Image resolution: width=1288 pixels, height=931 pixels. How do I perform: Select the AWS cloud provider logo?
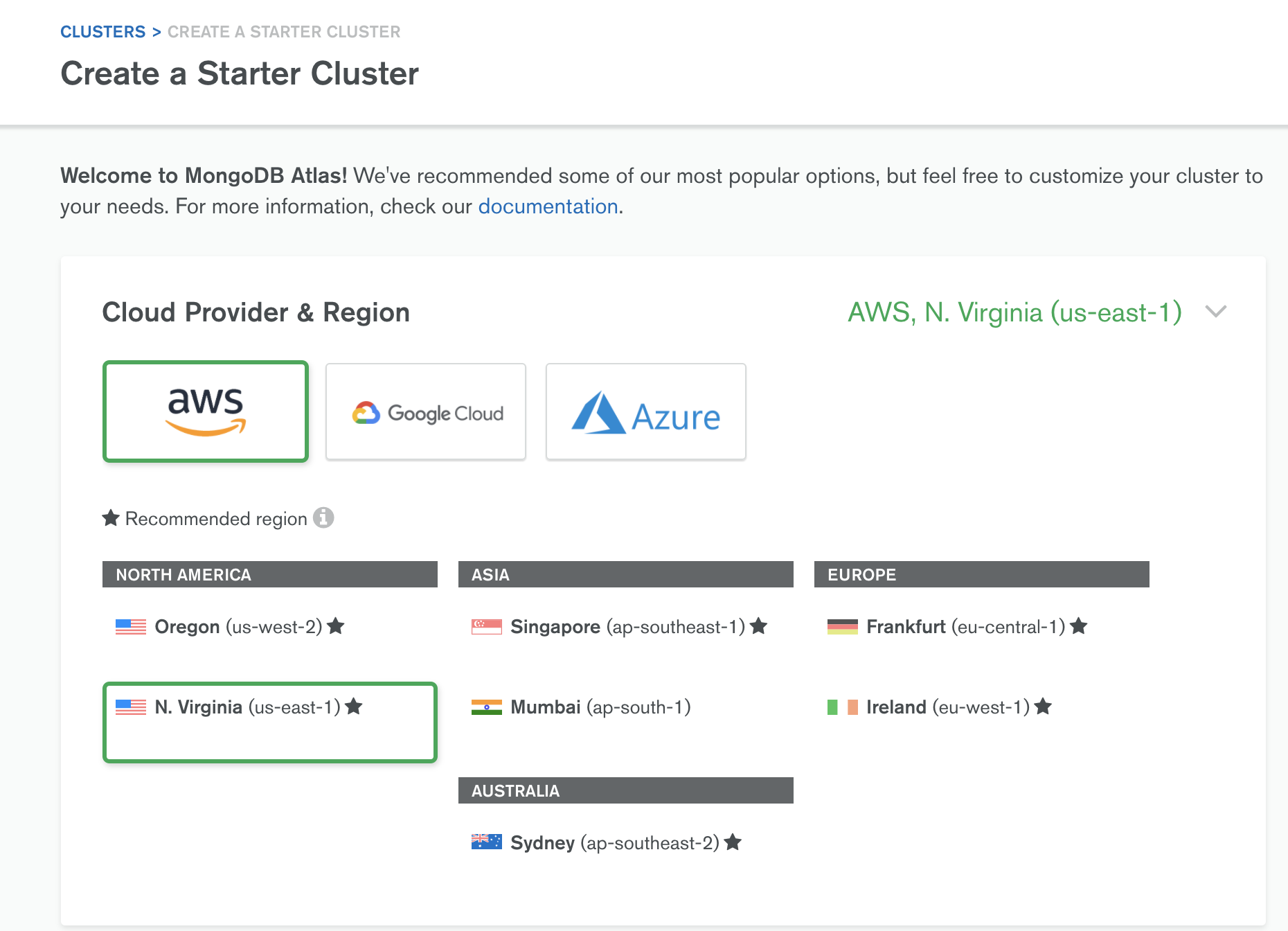pos(206,411)
